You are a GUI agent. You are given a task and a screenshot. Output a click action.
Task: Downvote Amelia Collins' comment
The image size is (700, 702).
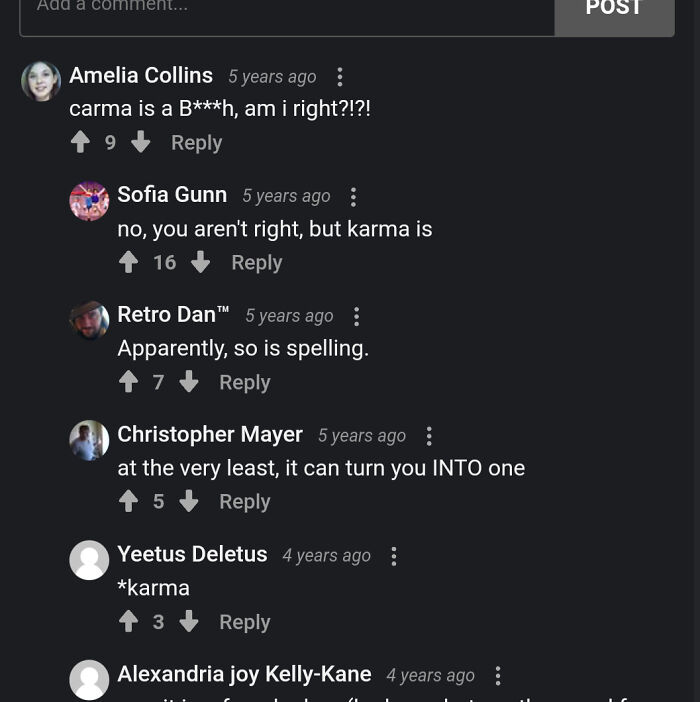tap(141, 142)
